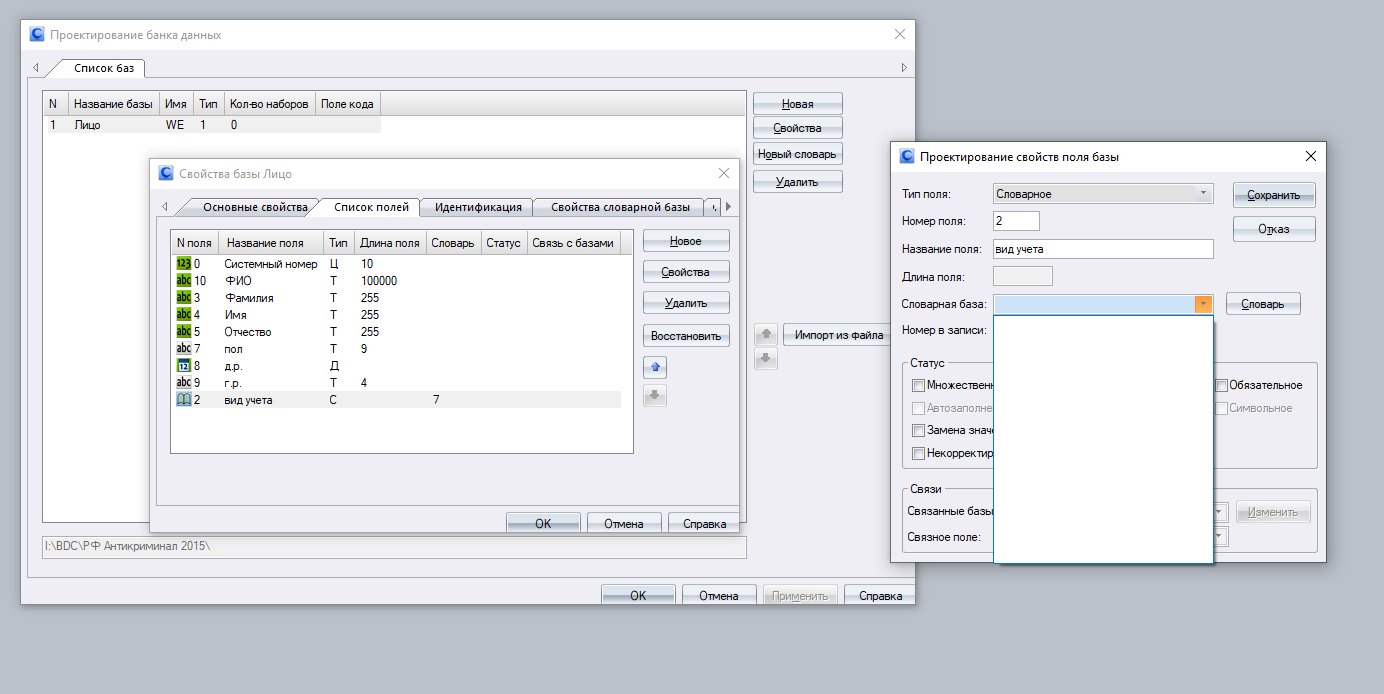Click right tab-scroll arrow in Проектирование банка данных

coord(904,68)
